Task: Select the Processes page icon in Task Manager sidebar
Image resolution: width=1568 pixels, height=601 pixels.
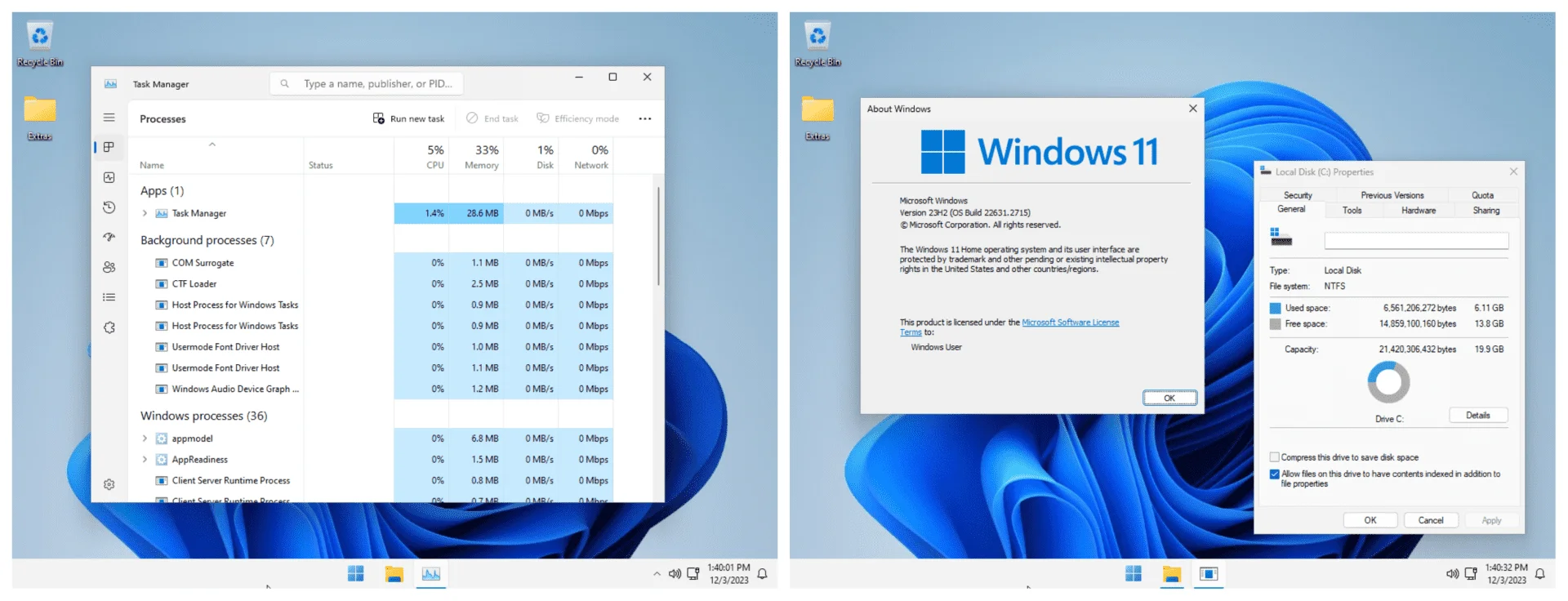Action: 109,147
